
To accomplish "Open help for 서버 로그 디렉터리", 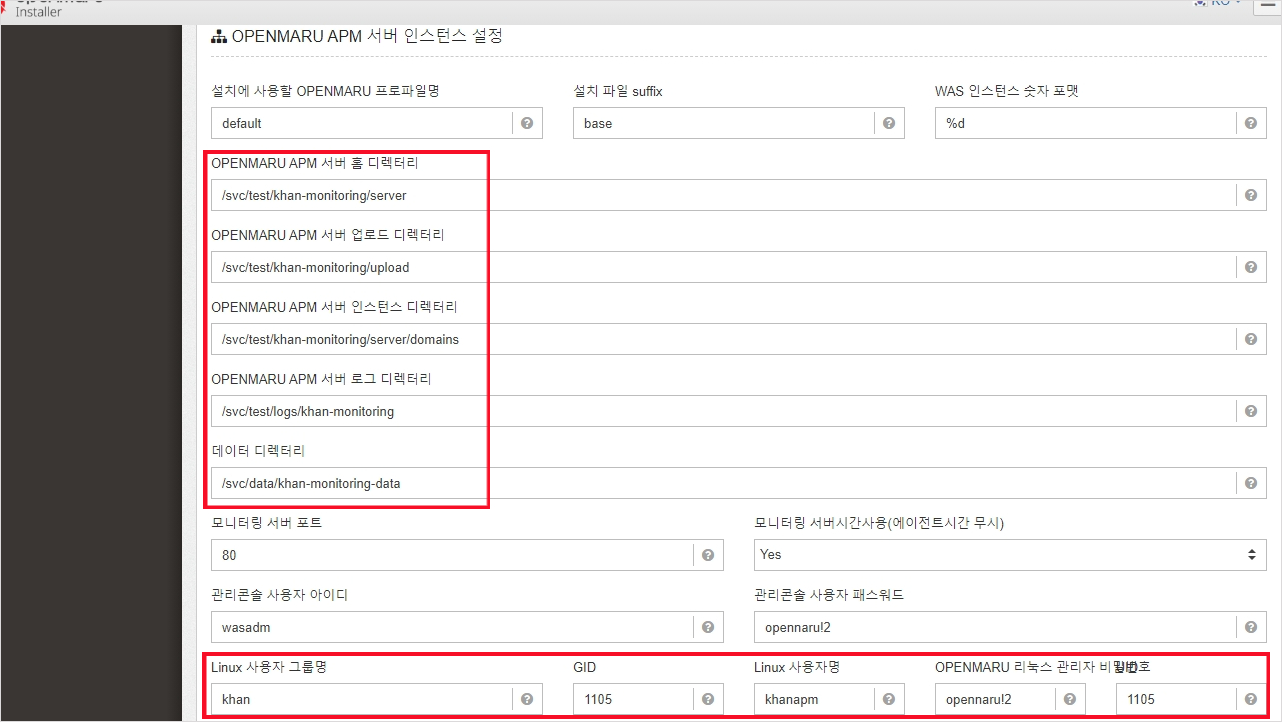I will [1251, 412].
